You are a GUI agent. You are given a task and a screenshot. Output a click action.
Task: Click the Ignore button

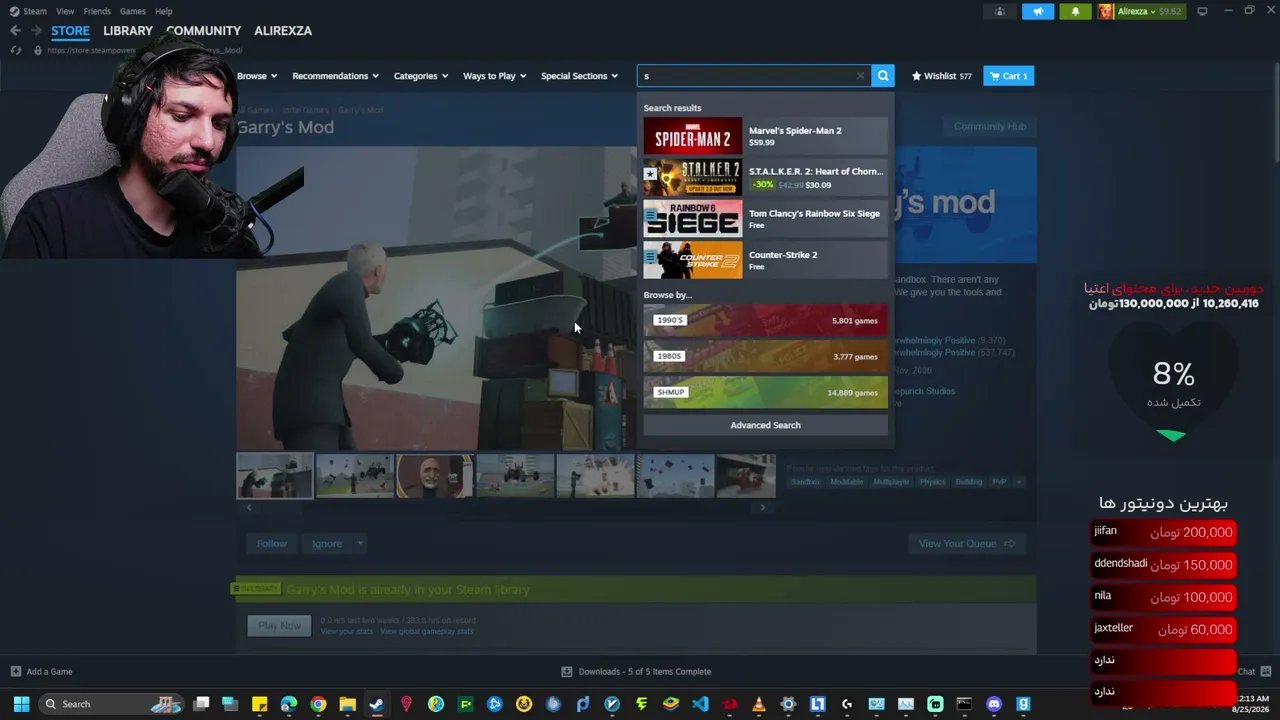click(326, 544)
